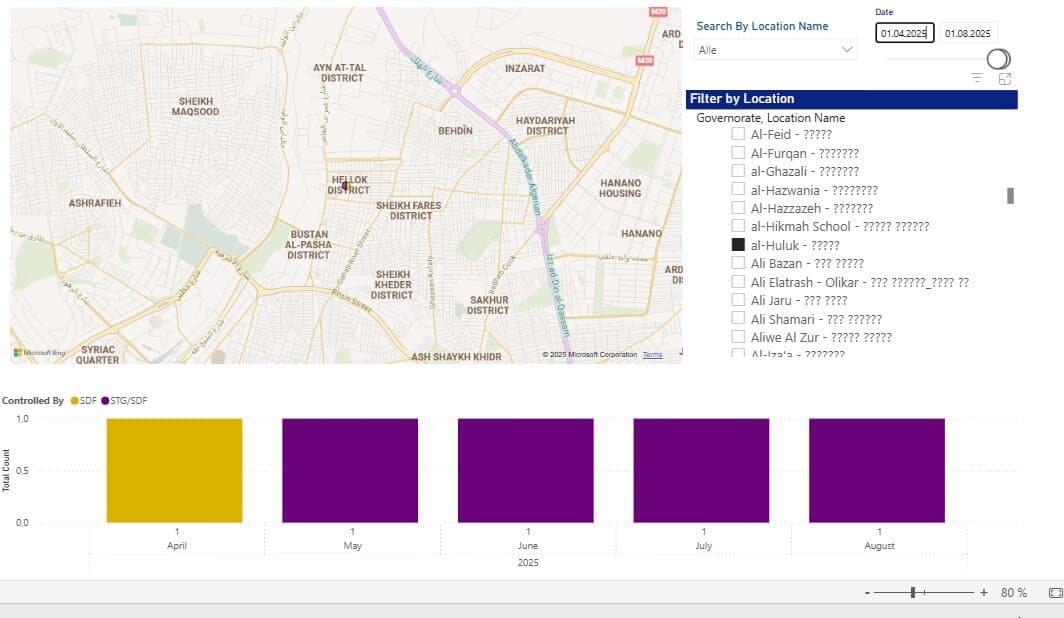Viewport: 1064px width, 618px height.
Task: Open the Search By Location Name dropdown
Action: tap(776, 50)
